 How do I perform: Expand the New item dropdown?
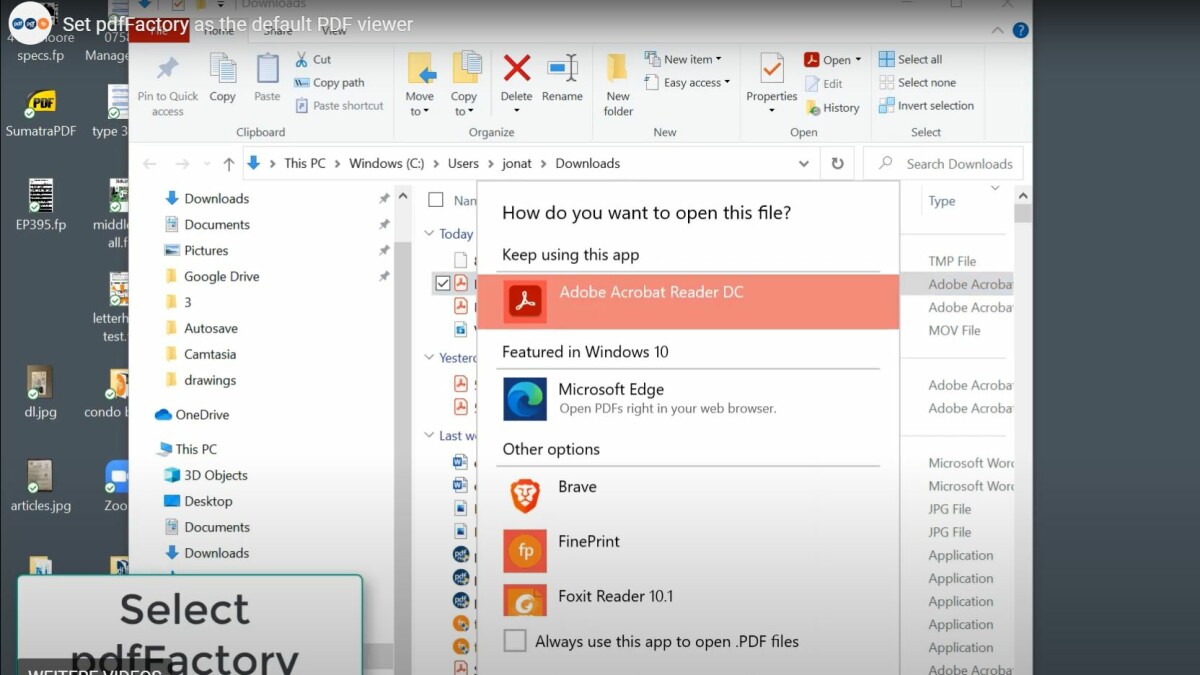tap(690, 59)
